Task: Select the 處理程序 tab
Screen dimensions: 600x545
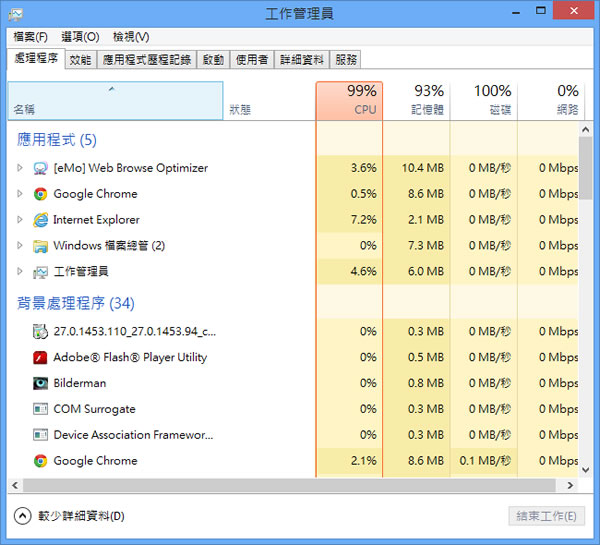Action: (36, 59)
